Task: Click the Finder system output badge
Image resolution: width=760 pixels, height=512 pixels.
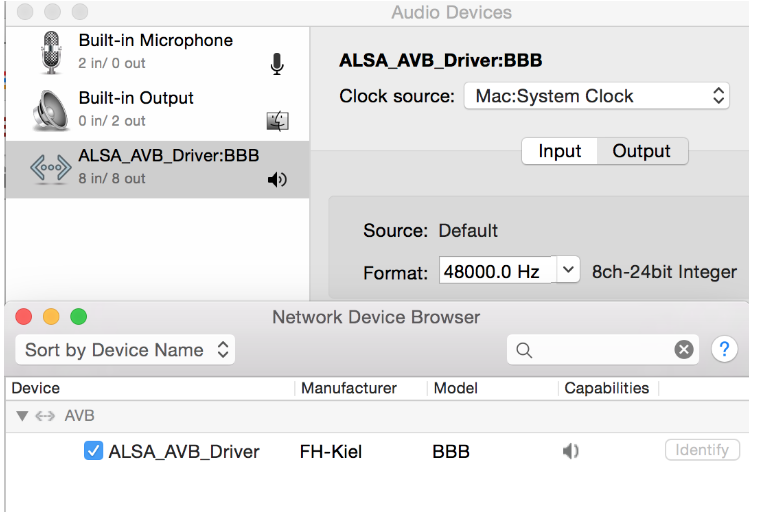Action: click(x=278, y=121)
